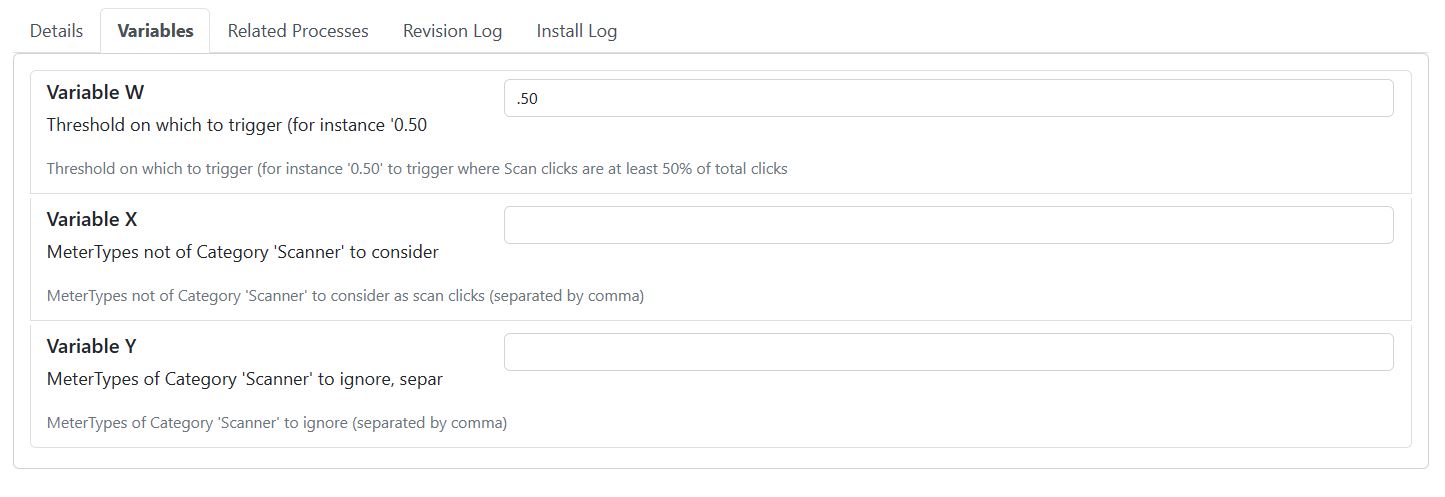
Task: Click the 'Variable Y' heading
Action: [92, 346]
